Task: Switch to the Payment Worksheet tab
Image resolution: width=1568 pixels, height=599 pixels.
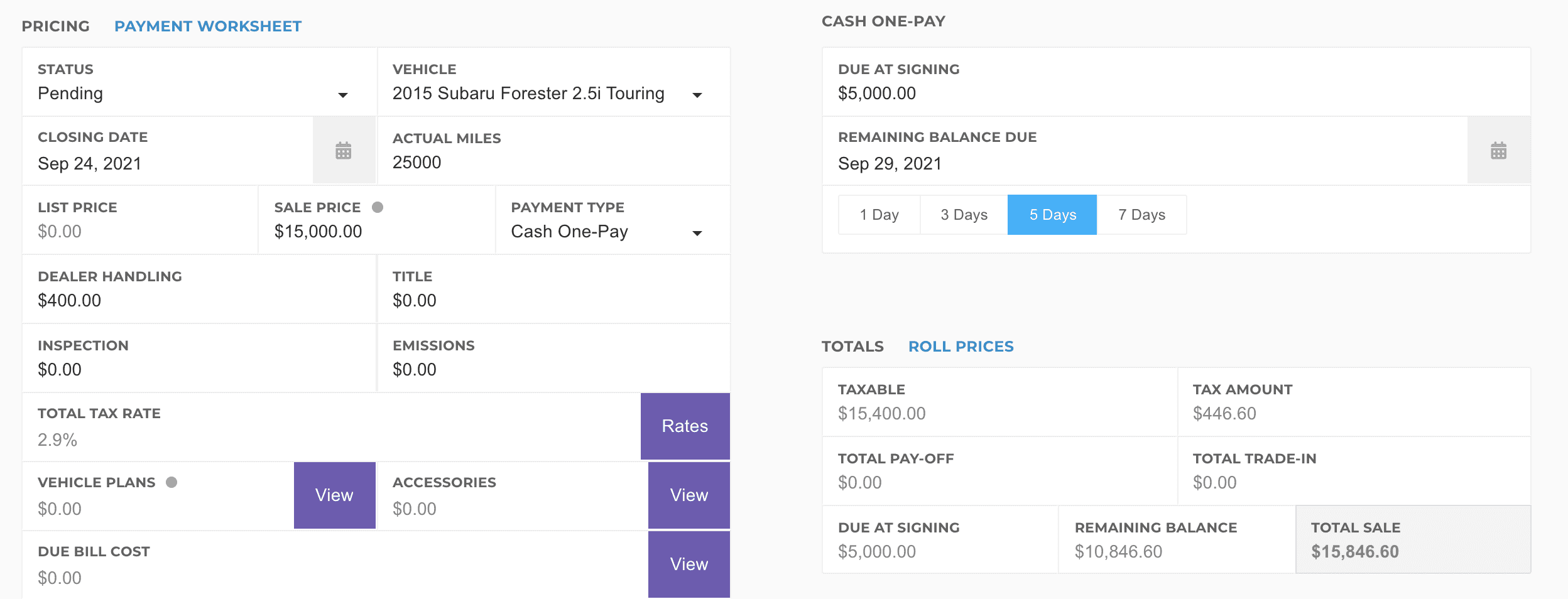Action: [x=208, y=26]
